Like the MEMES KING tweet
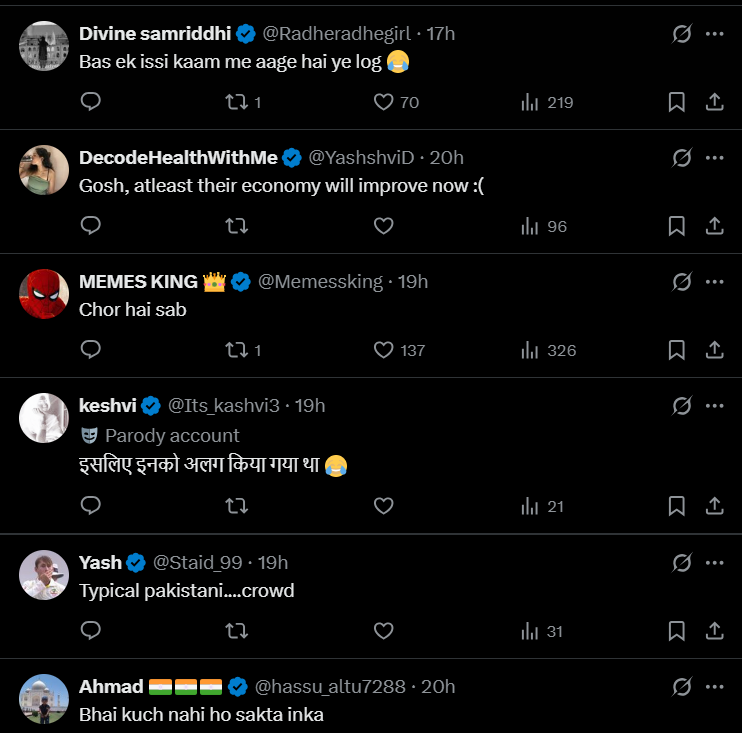 pos(383,350)
